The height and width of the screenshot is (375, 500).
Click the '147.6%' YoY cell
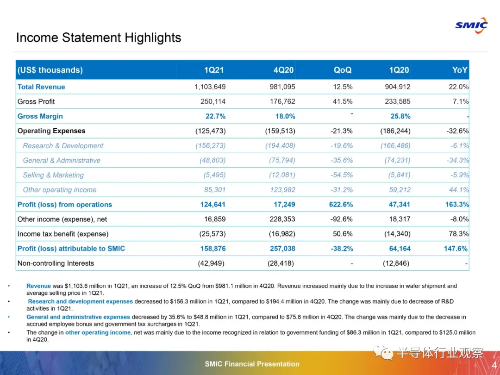456,249
